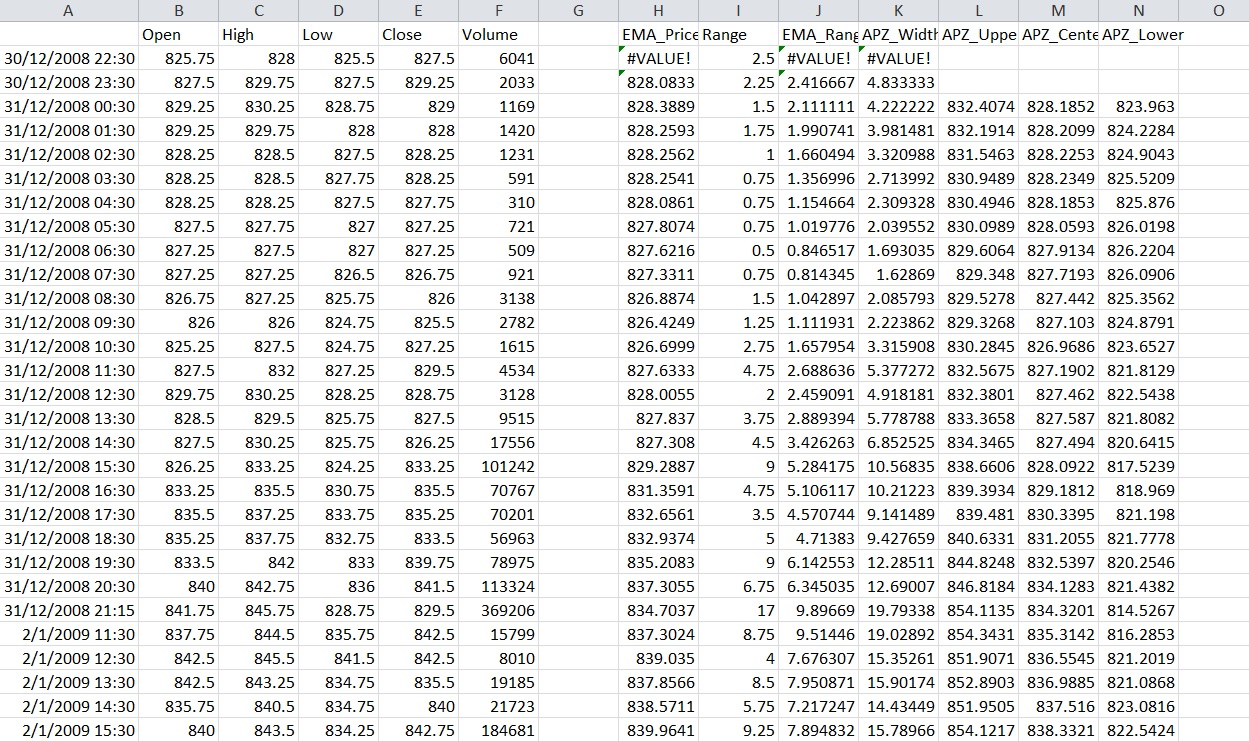Select the Volume column header F
The height and width of the screenshot is (741, 1249).
(498, 10)
